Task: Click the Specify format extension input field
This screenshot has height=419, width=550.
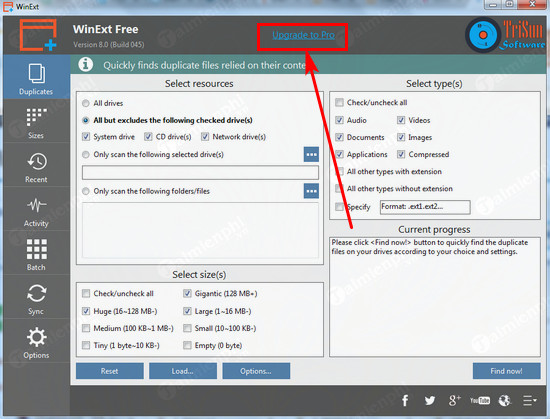Action: [425, 207]
